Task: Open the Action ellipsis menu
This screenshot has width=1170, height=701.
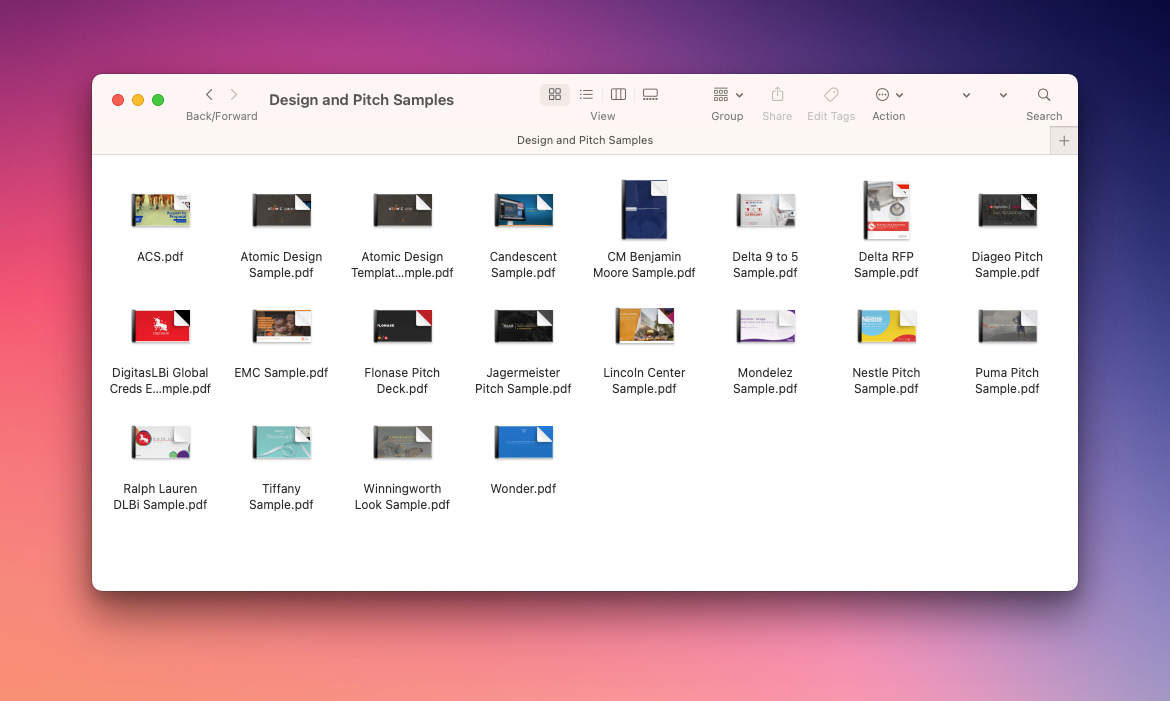Action: (x=882, y=95)
